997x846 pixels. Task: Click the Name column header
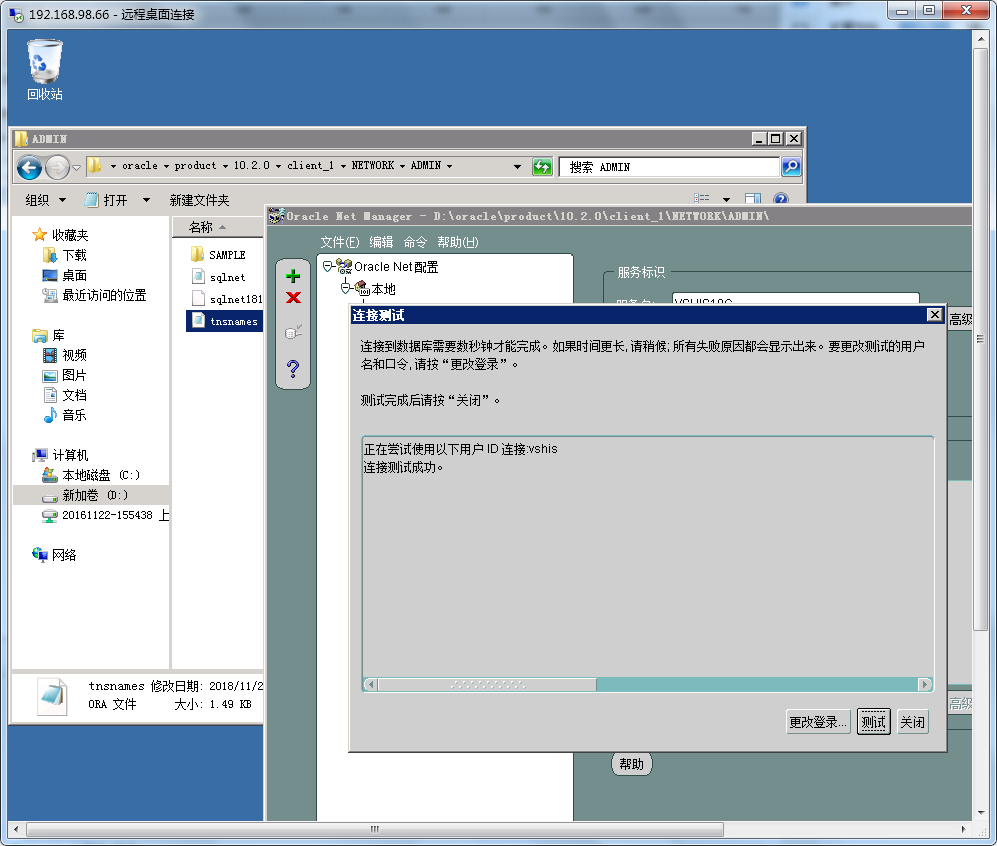point(217,227)
